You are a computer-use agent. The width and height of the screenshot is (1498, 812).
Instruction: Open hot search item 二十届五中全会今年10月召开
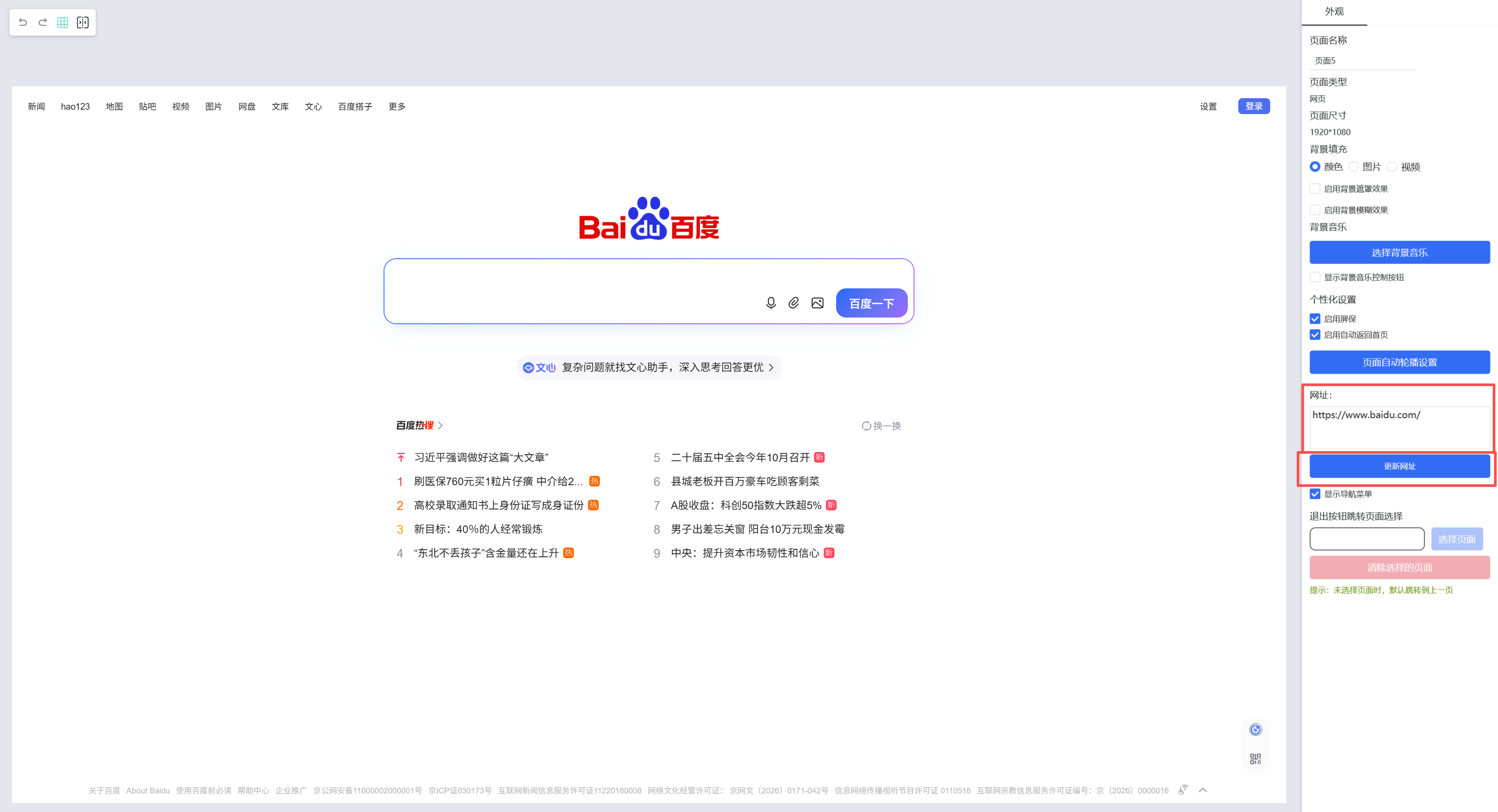coord(740,457)
